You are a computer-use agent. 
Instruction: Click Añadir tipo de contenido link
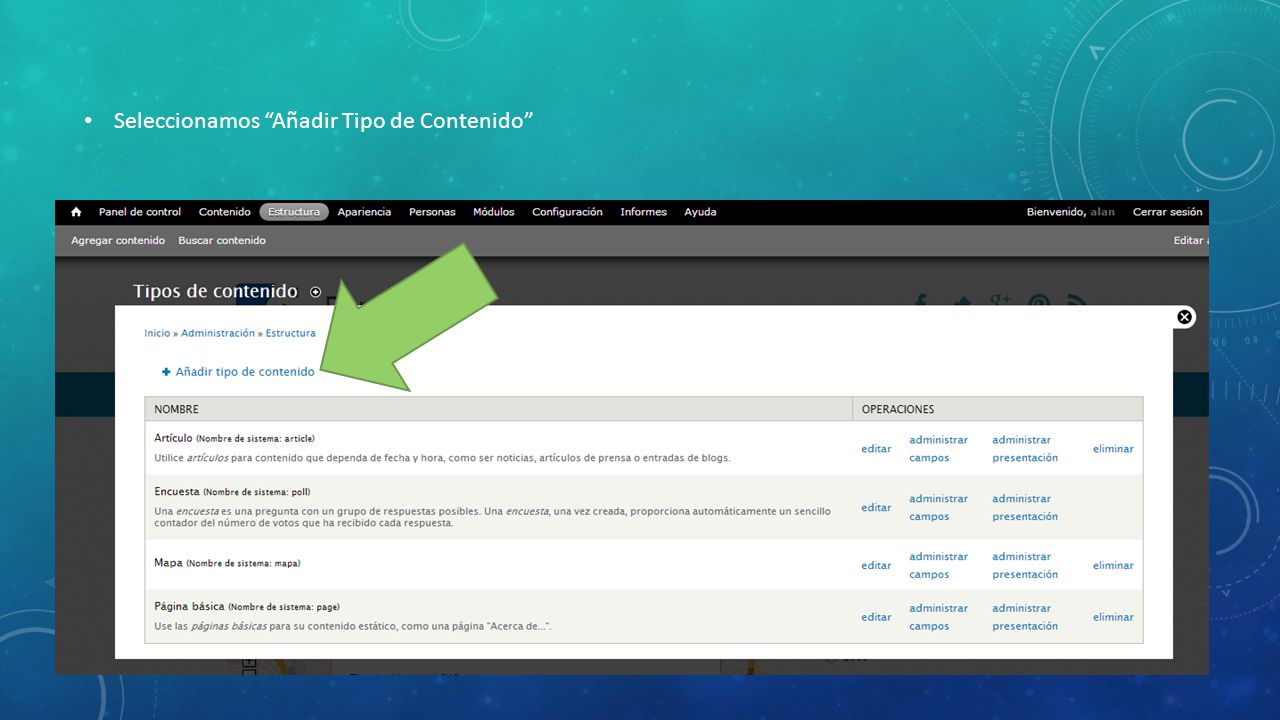coord(238,372)
